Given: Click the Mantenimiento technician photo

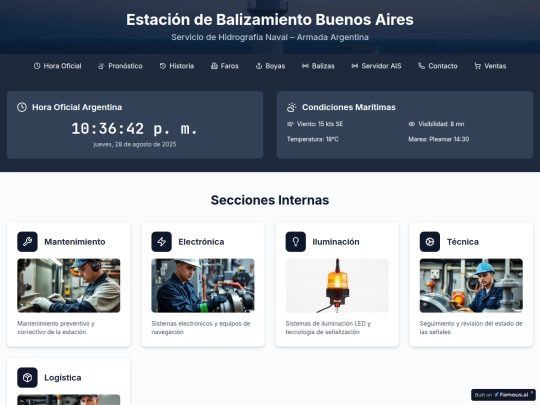Looking at the screenshot, I should coord(69,285).
